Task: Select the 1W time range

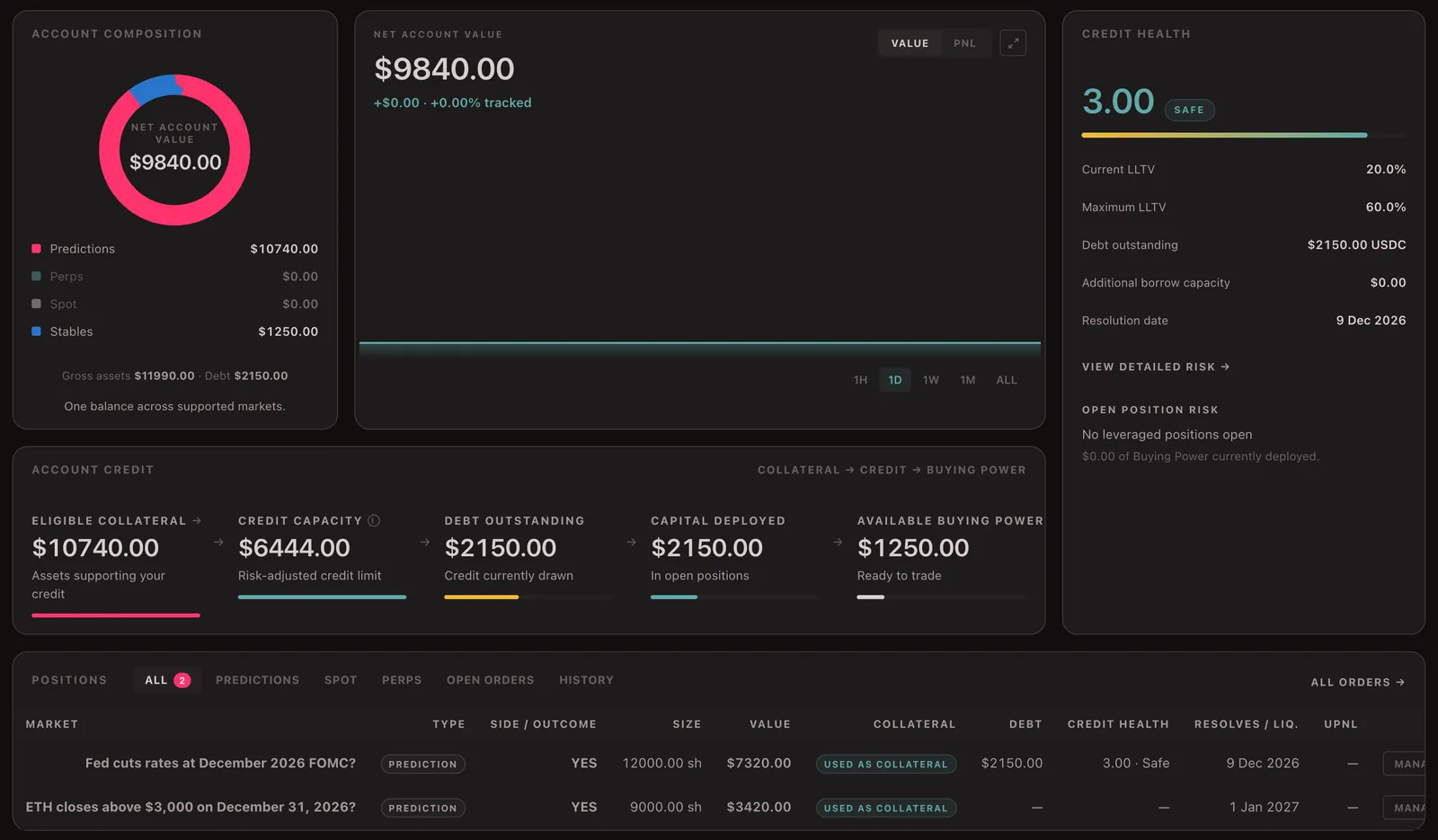Action: pyautogui.click(x=931, y=380)
